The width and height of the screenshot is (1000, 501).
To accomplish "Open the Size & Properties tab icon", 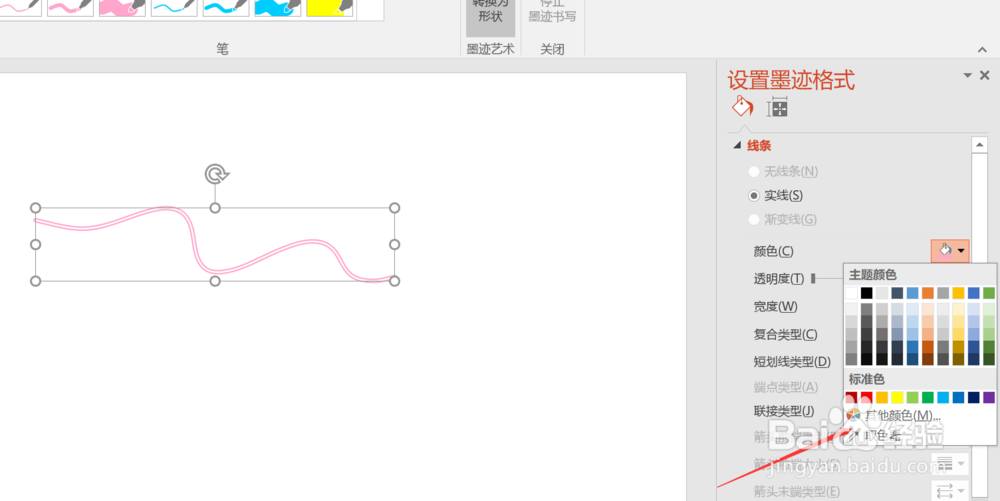I will point(777,107).
